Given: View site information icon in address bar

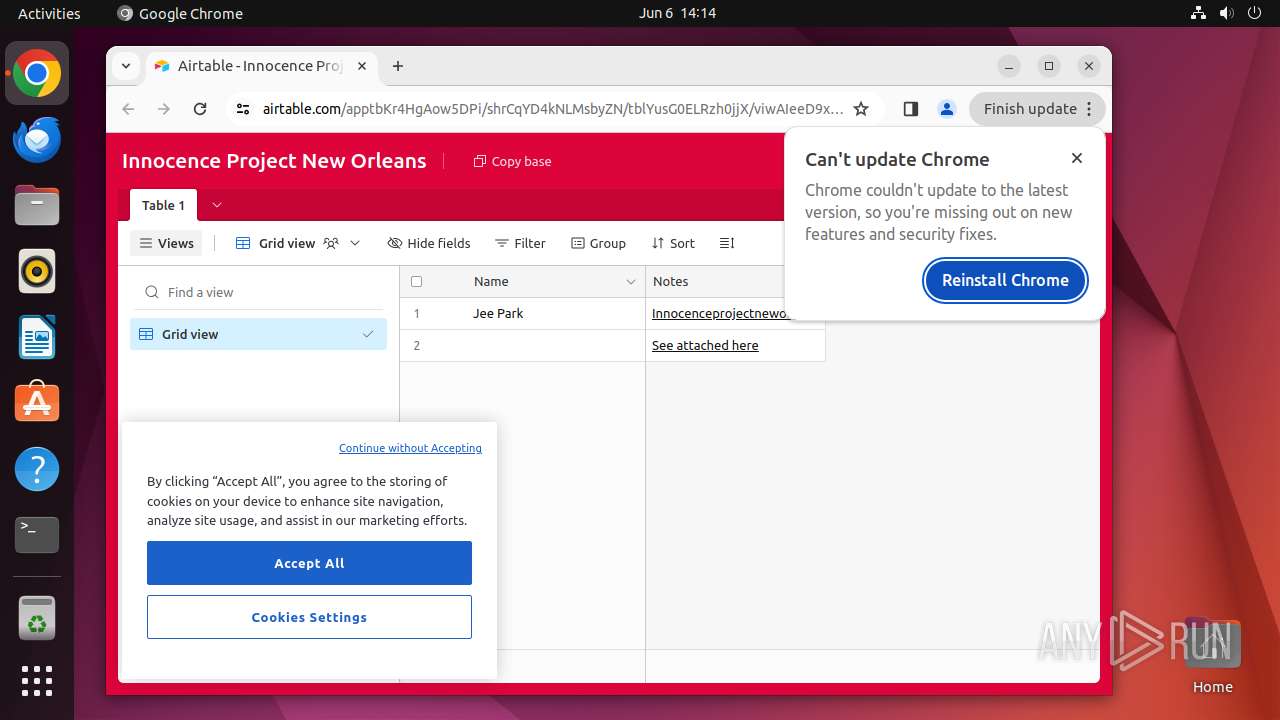Looking at the screenshot, I should (242, 109).
